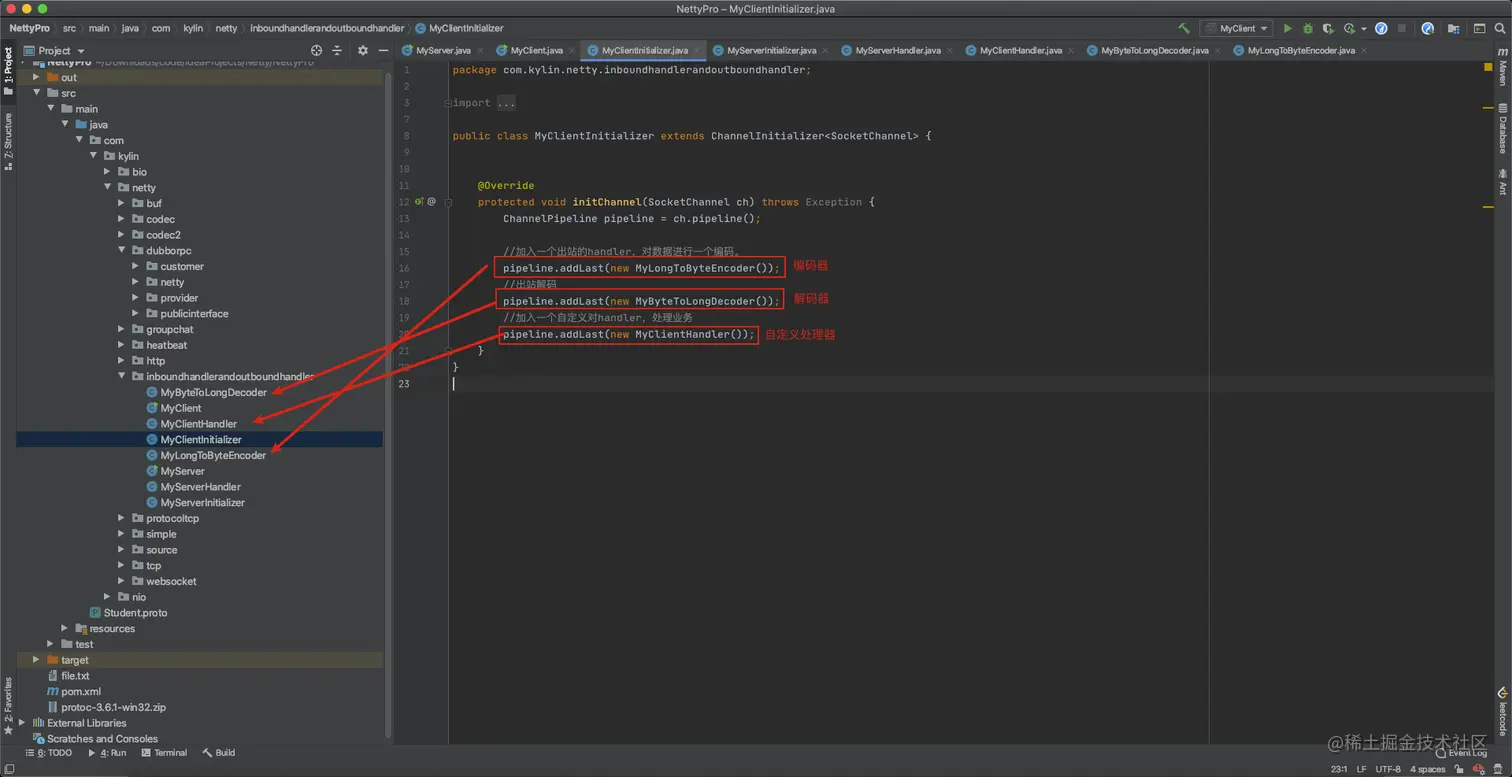Open the Terminal tool window

point(164,753)
